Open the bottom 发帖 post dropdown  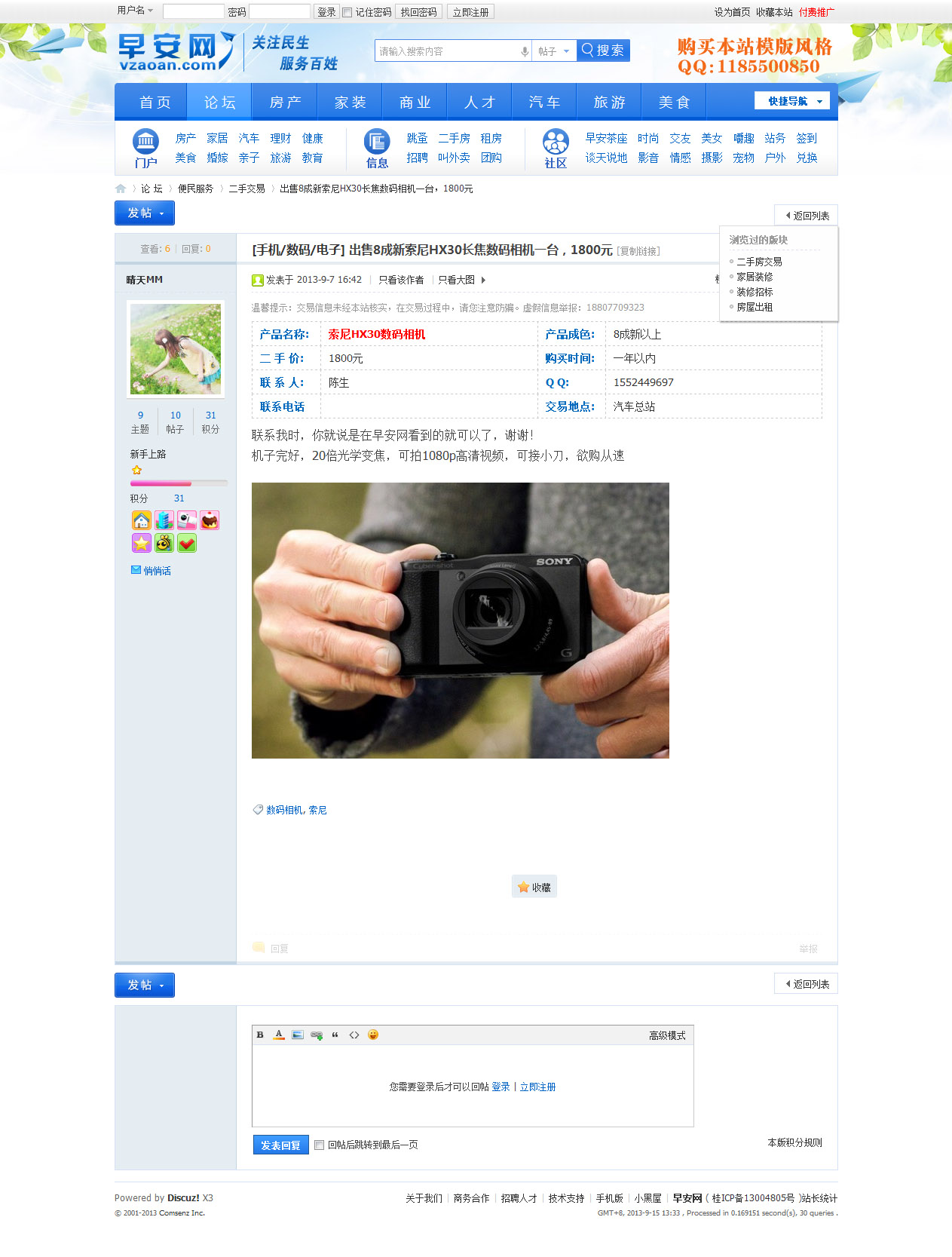click(x=145, y=985)
